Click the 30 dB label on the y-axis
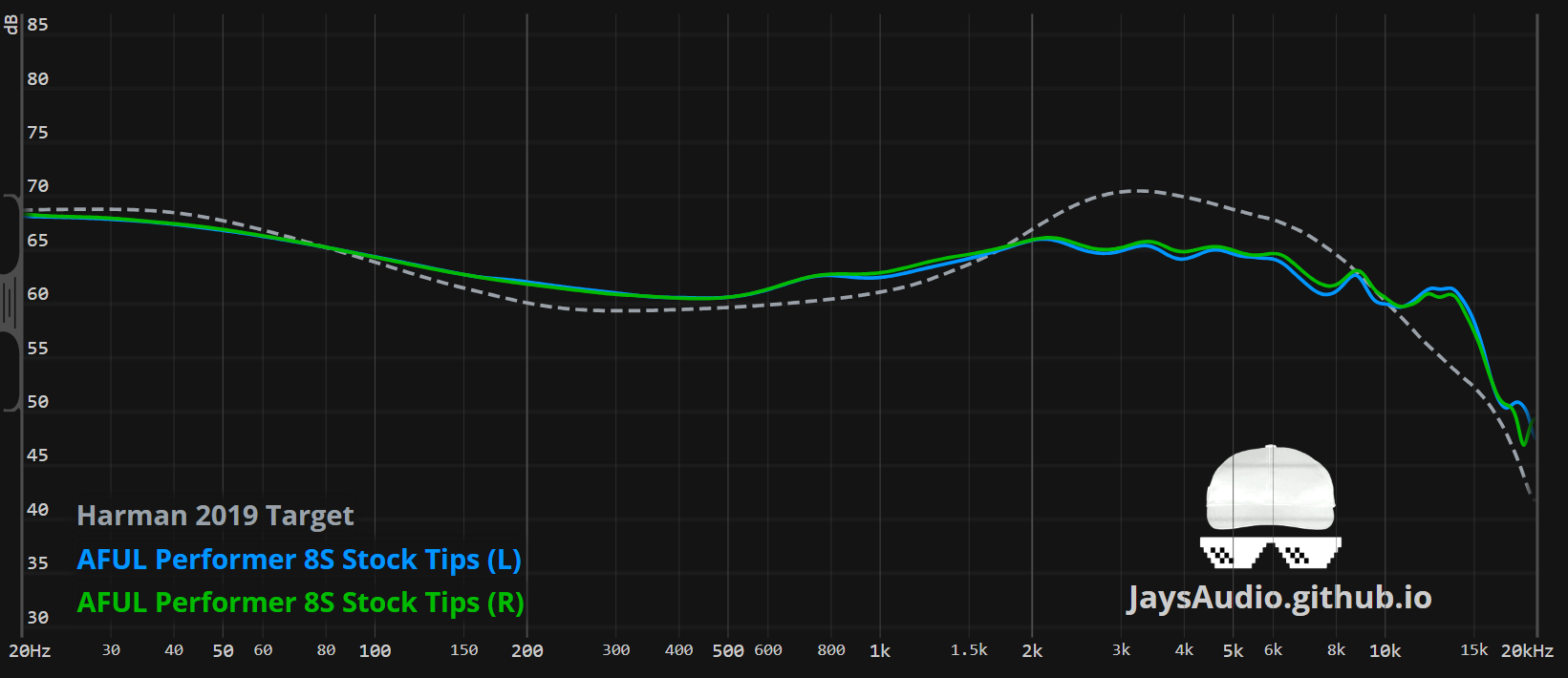 [x=37, y=618]
